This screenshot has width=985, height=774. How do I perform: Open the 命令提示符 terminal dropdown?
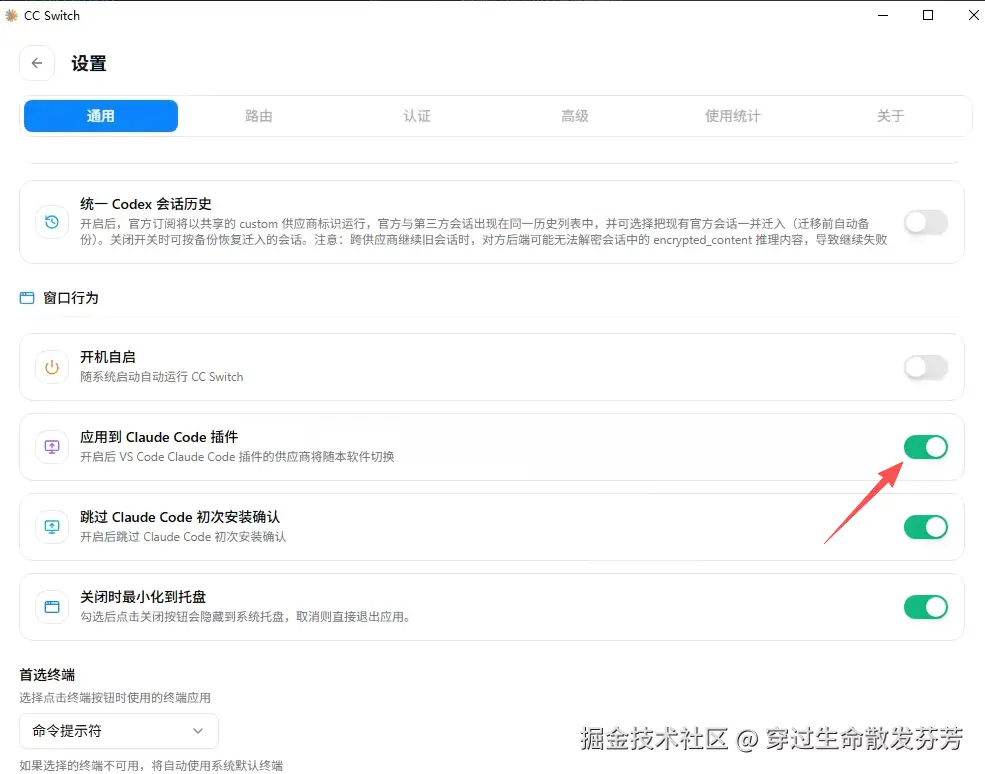click(119, 731)
